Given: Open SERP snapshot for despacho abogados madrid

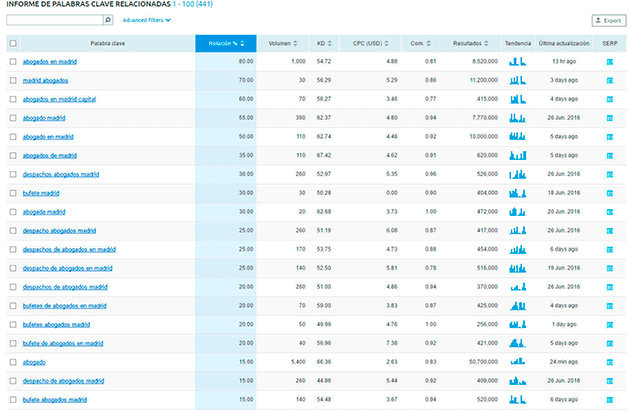Looking at the screenshot, I should tap(610, 231).
